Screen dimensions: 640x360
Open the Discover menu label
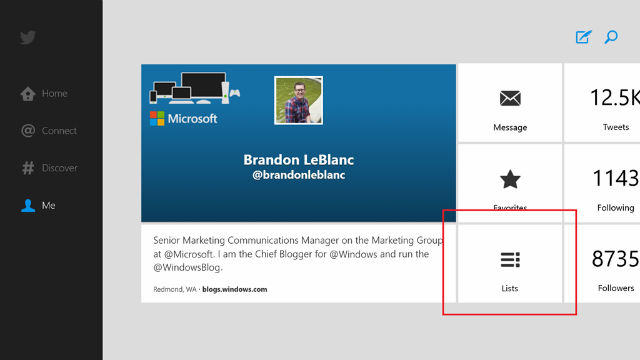[x=60, y=168]
